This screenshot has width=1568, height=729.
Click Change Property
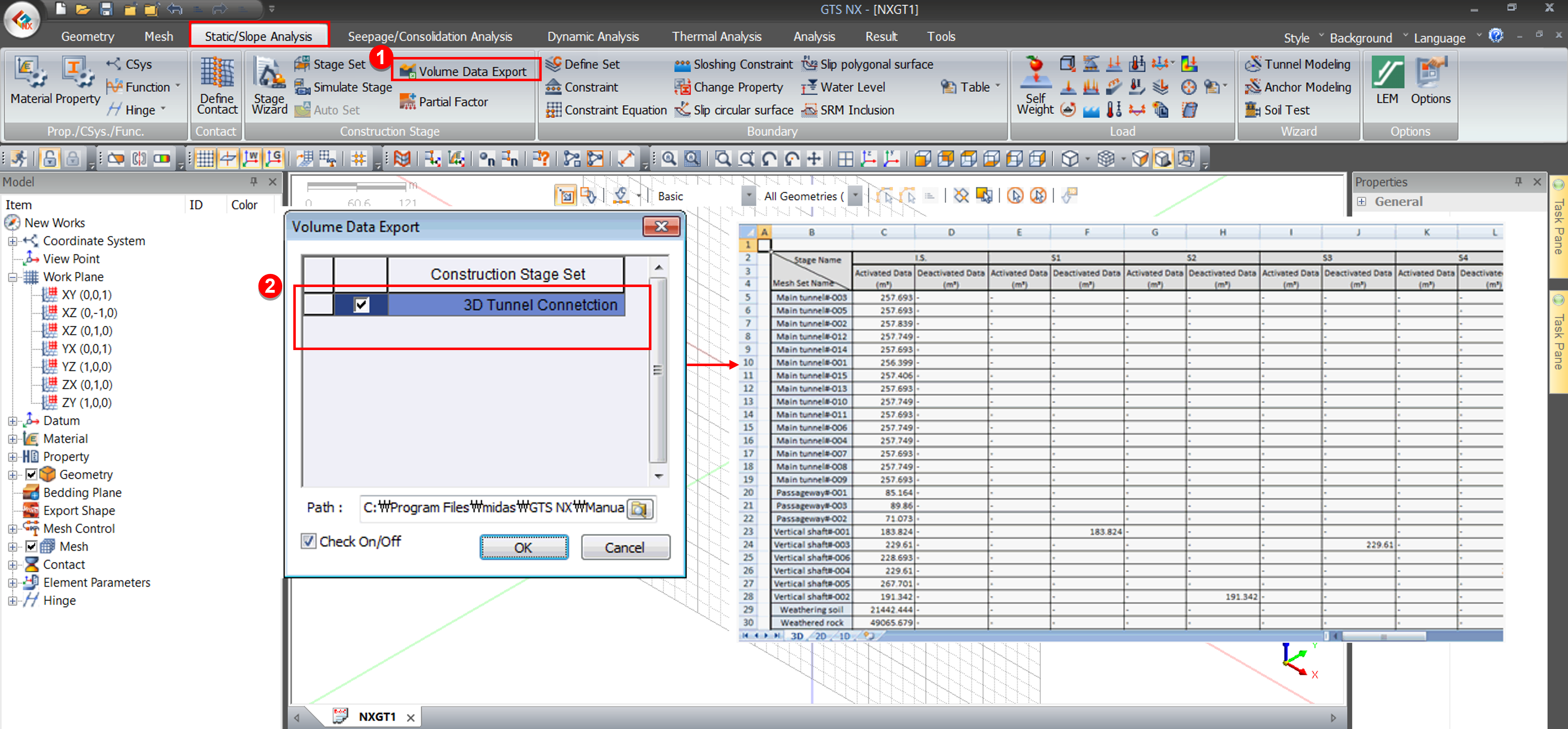[729, 87]
